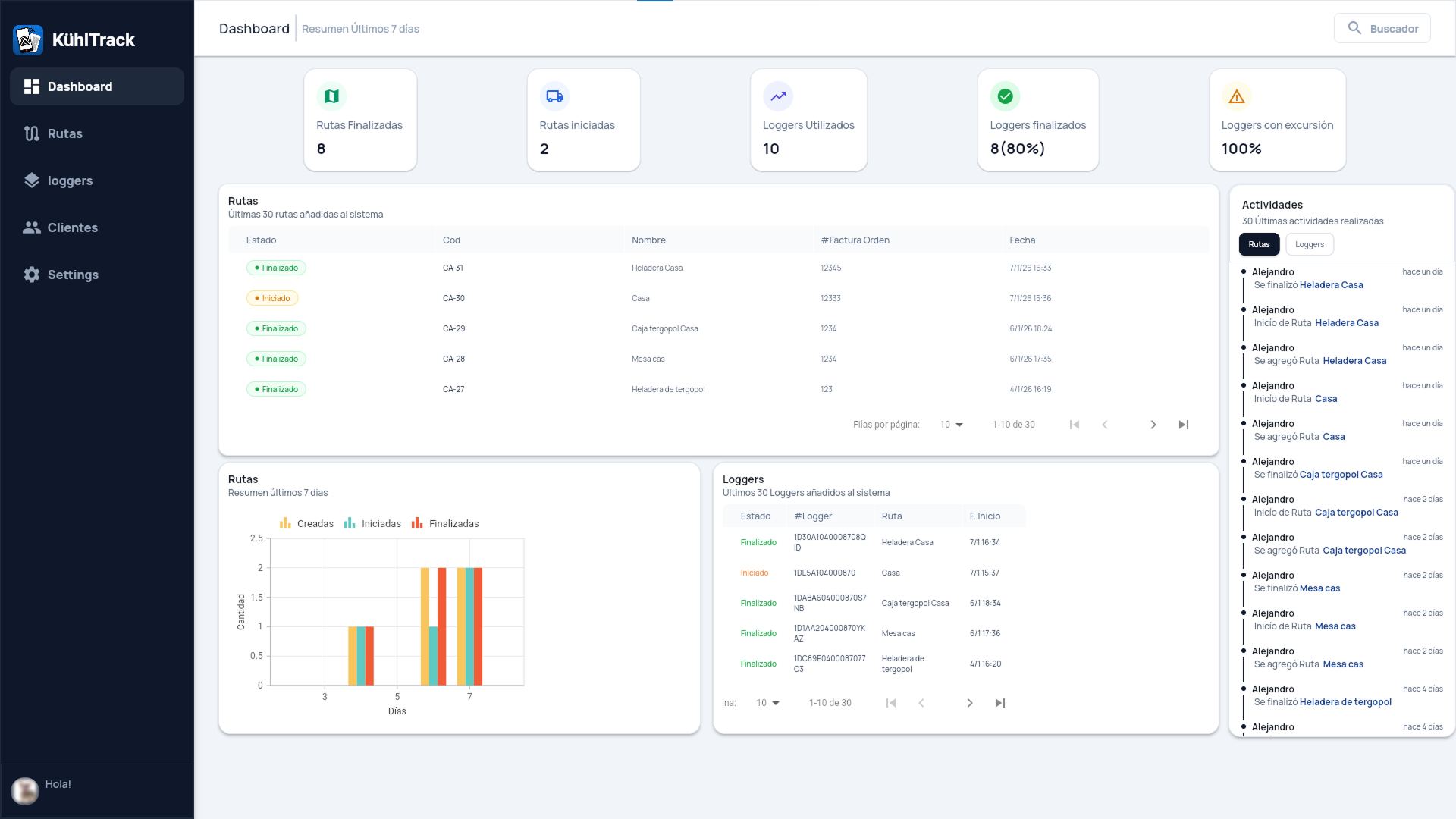Viewport: 1456px width, 819px height.
Task: Click the Finalizado badge for CA-29
Action: coord(276,328)
